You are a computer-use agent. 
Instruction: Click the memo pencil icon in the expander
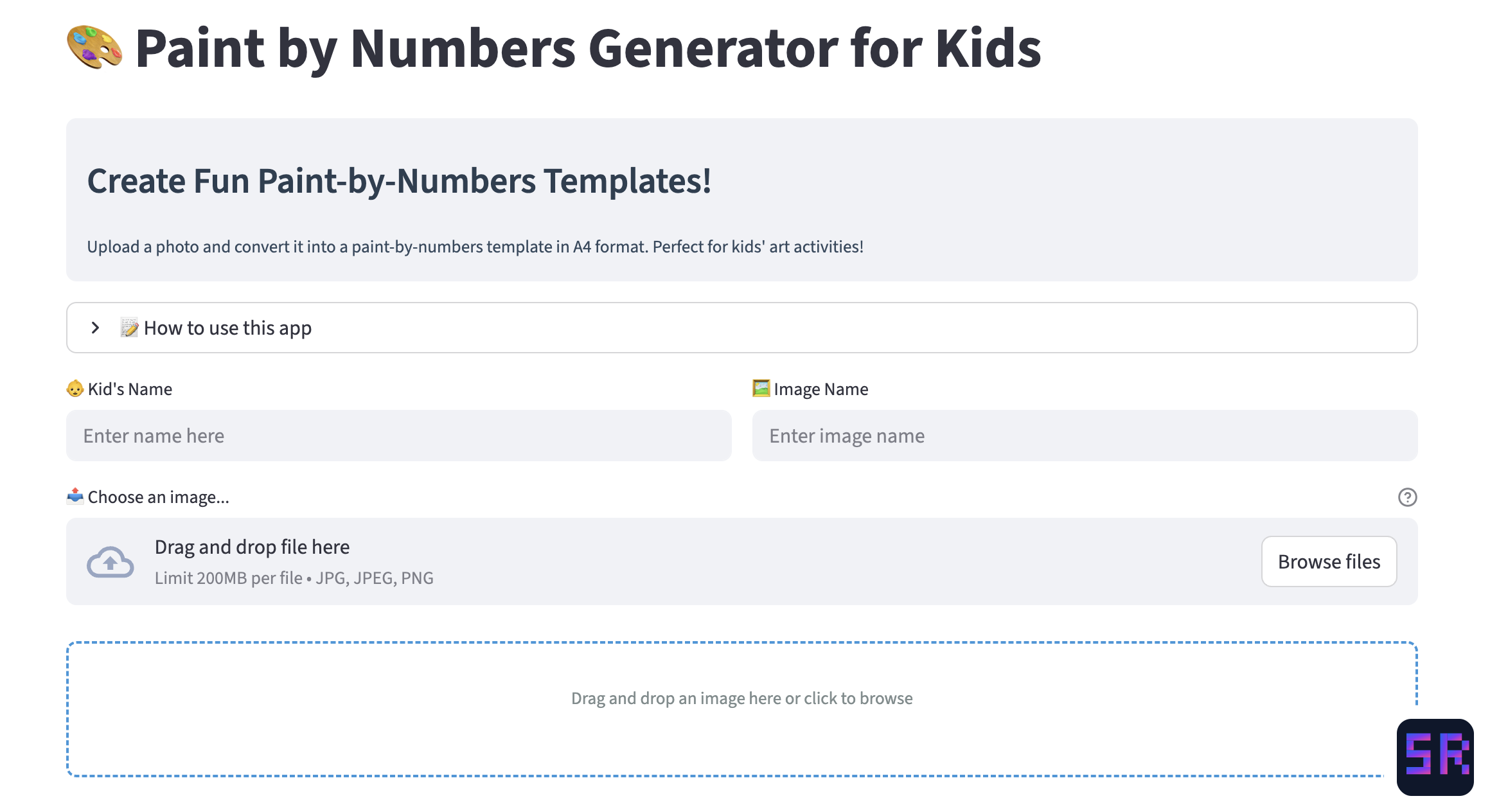pyautogui.click(x=129, y=328)
